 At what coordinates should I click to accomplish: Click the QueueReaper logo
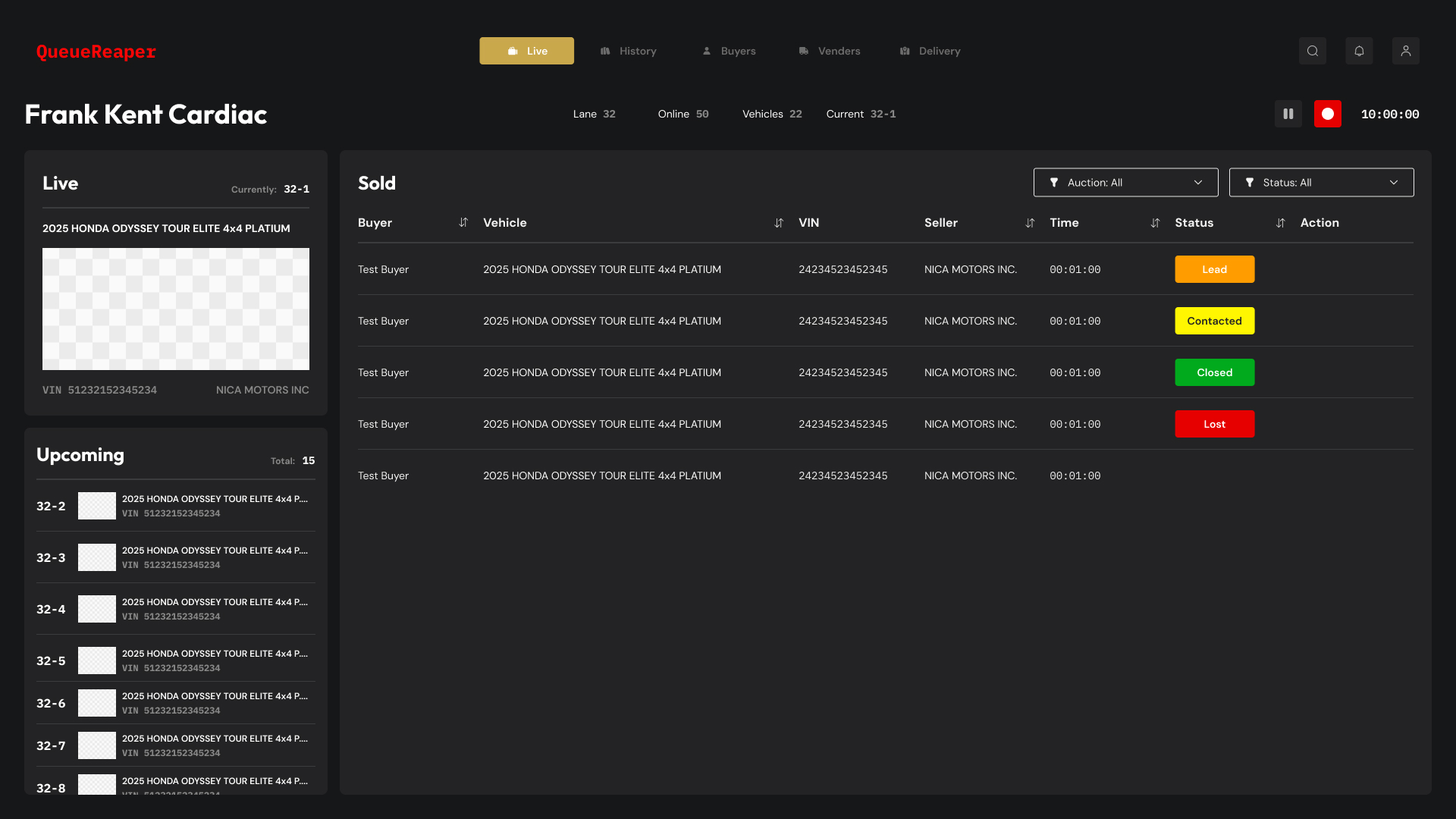96,52
